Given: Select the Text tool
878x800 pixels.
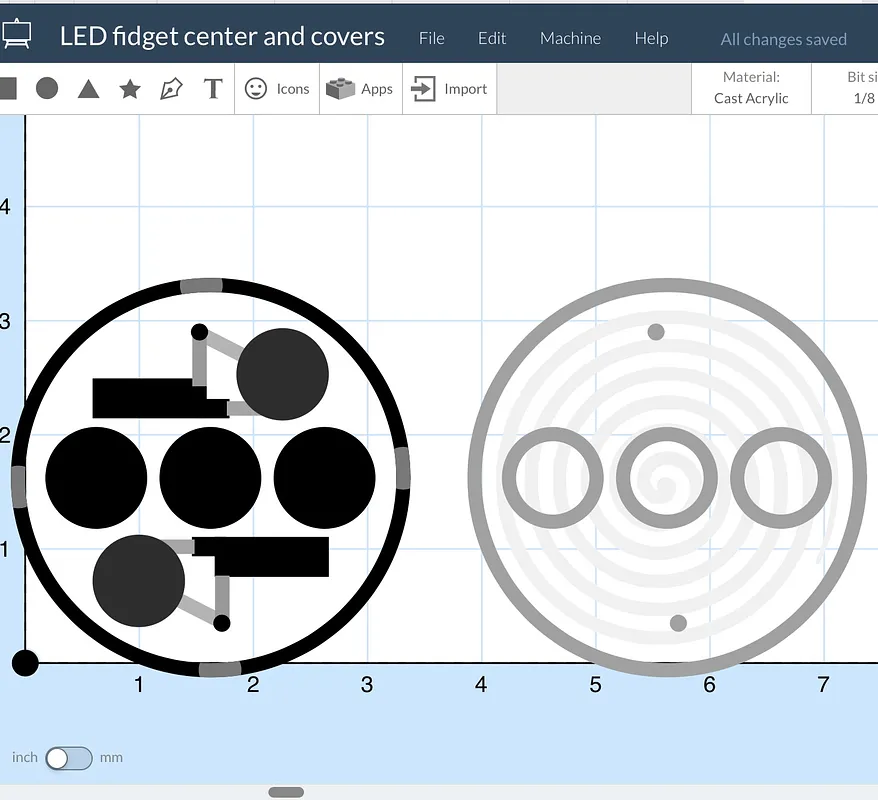Looking at the screenshot, I should (212, 89).
